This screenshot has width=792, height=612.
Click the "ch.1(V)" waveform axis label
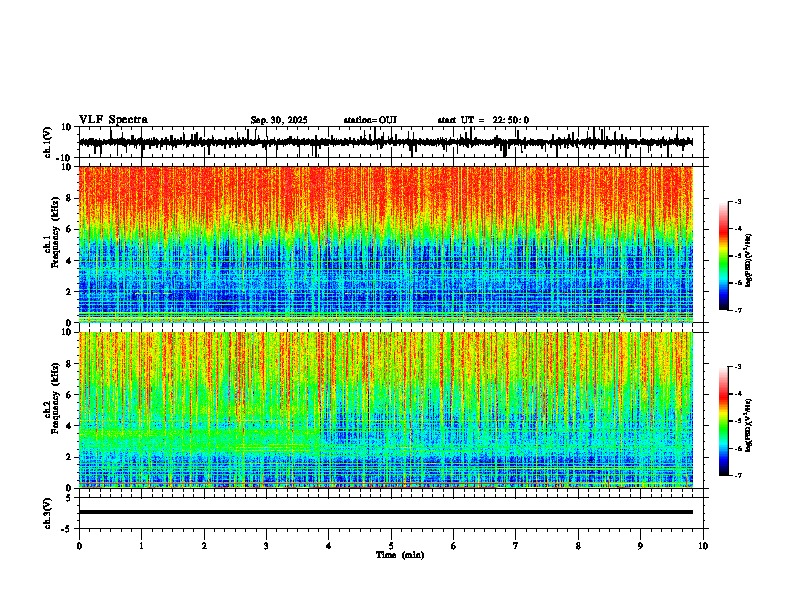coord(48,142)
